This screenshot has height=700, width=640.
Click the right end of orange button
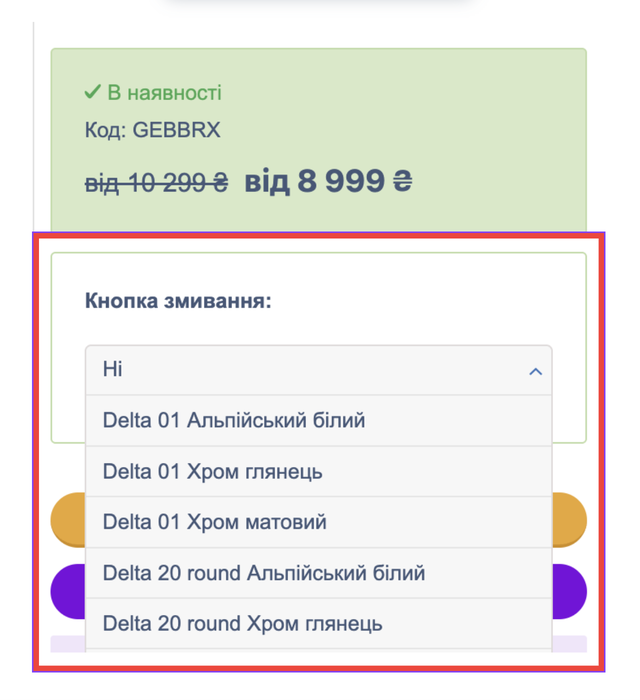pos(569,520)
